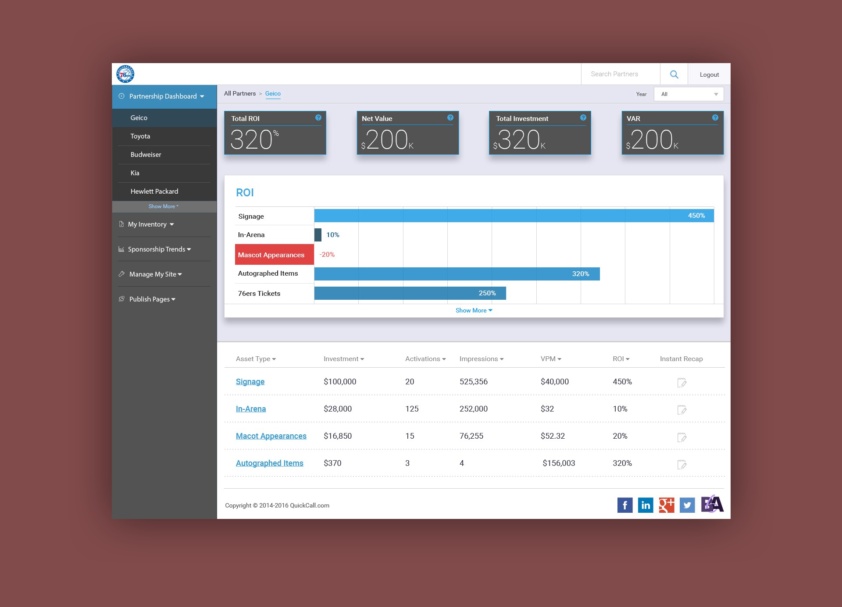Image resolution: width=842 pixels, height=607 pixels.
Task: Show more partners in the sidebar
Action: point(164,206)
